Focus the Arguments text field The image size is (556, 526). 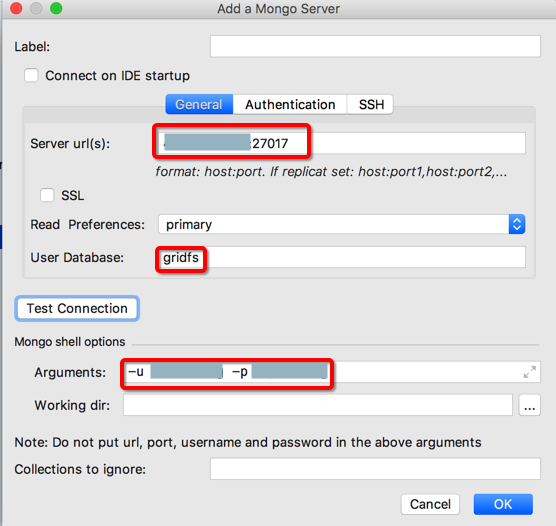pos(332,372)
